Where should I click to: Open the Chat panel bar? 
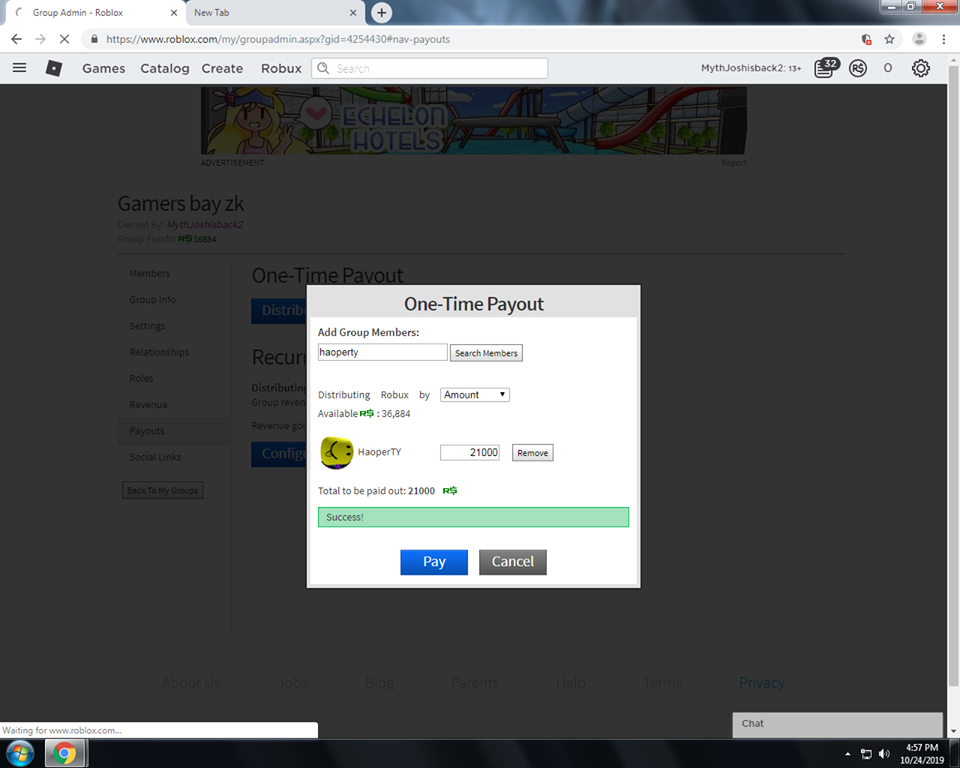click(x=837, y=724)
